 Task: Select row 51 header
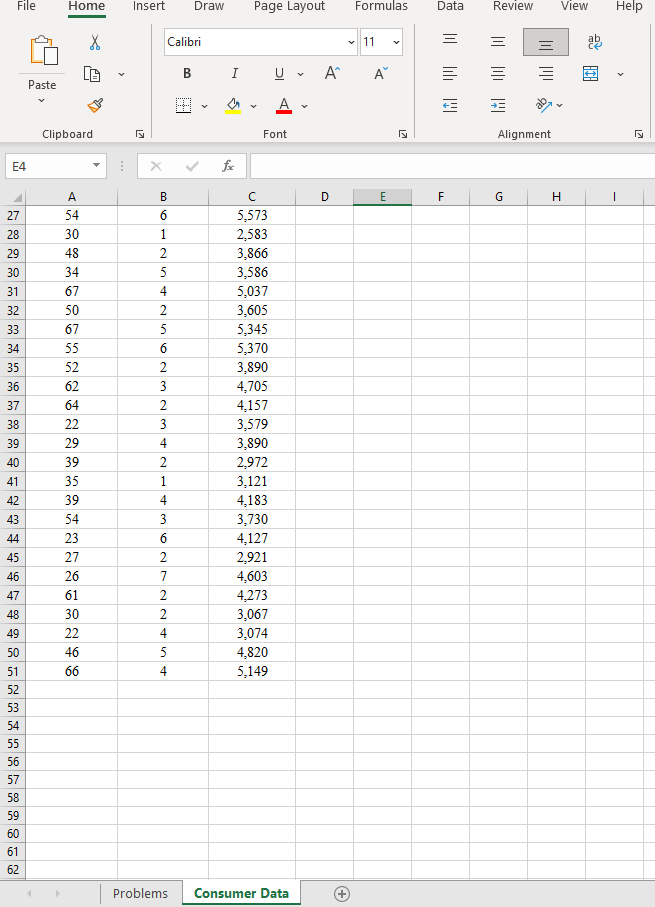13,672
